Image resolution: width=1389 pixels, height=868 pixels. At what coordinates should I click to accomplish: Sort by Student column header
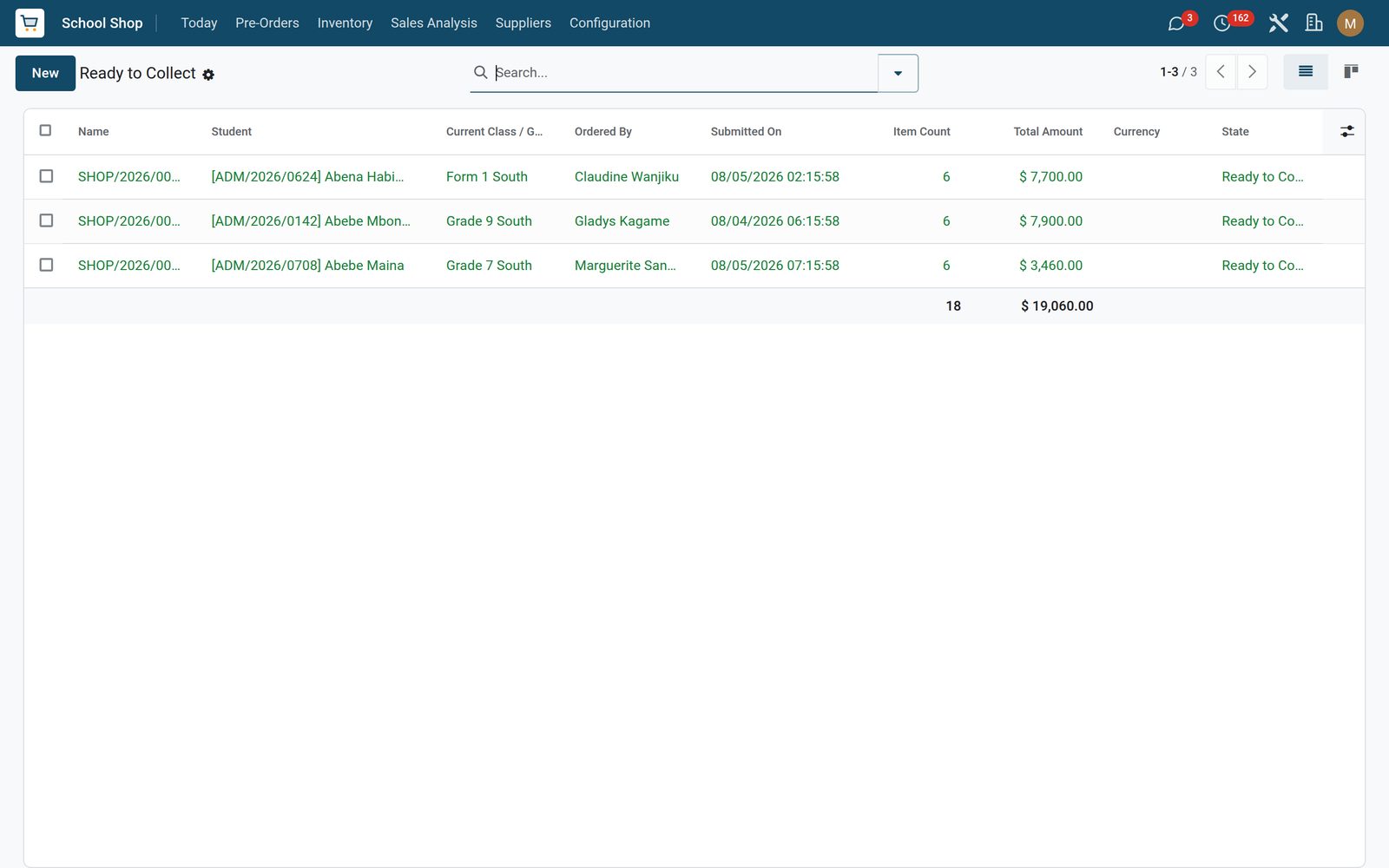(x=232, y=132)
